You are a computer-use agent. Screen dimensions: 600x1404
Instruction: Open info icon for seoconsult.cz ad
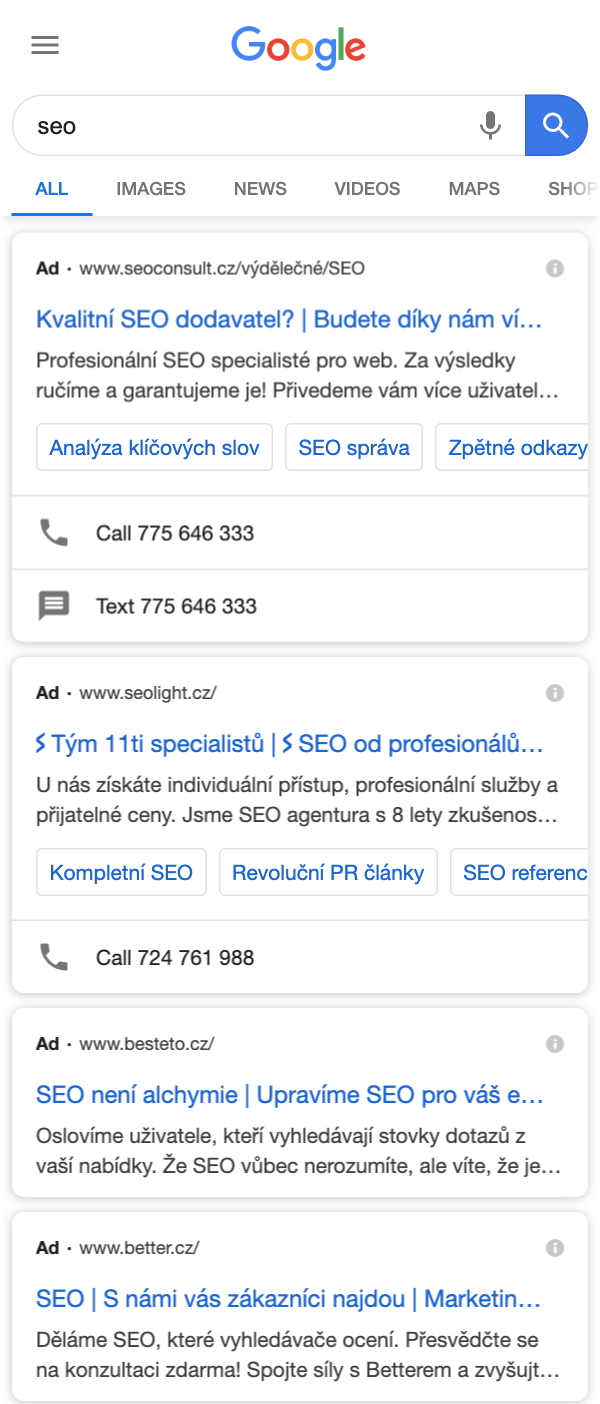click(x=555, y=268)
